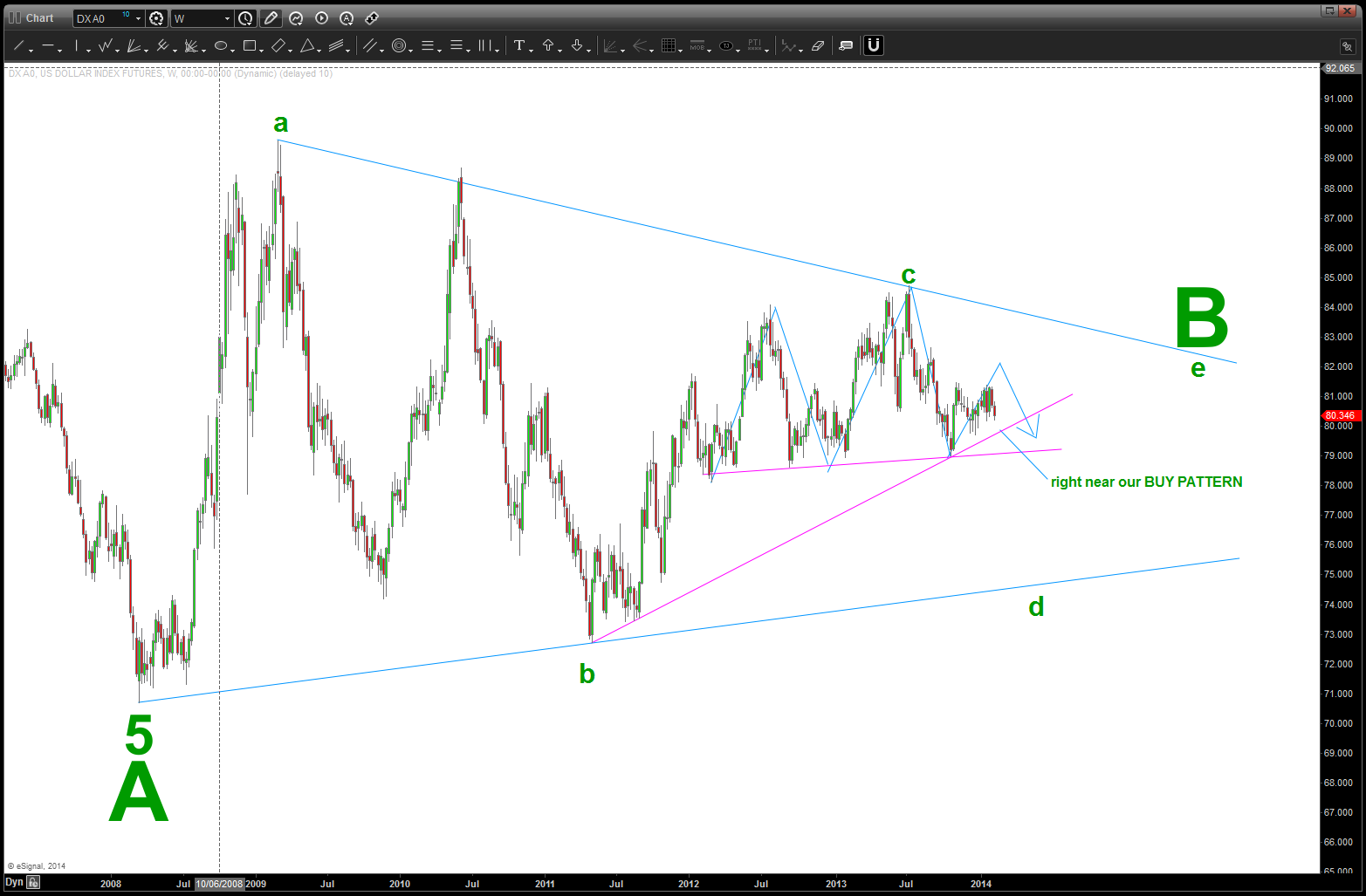
Task: Click the eraser tool icon
Action: (x=818, y=46)
